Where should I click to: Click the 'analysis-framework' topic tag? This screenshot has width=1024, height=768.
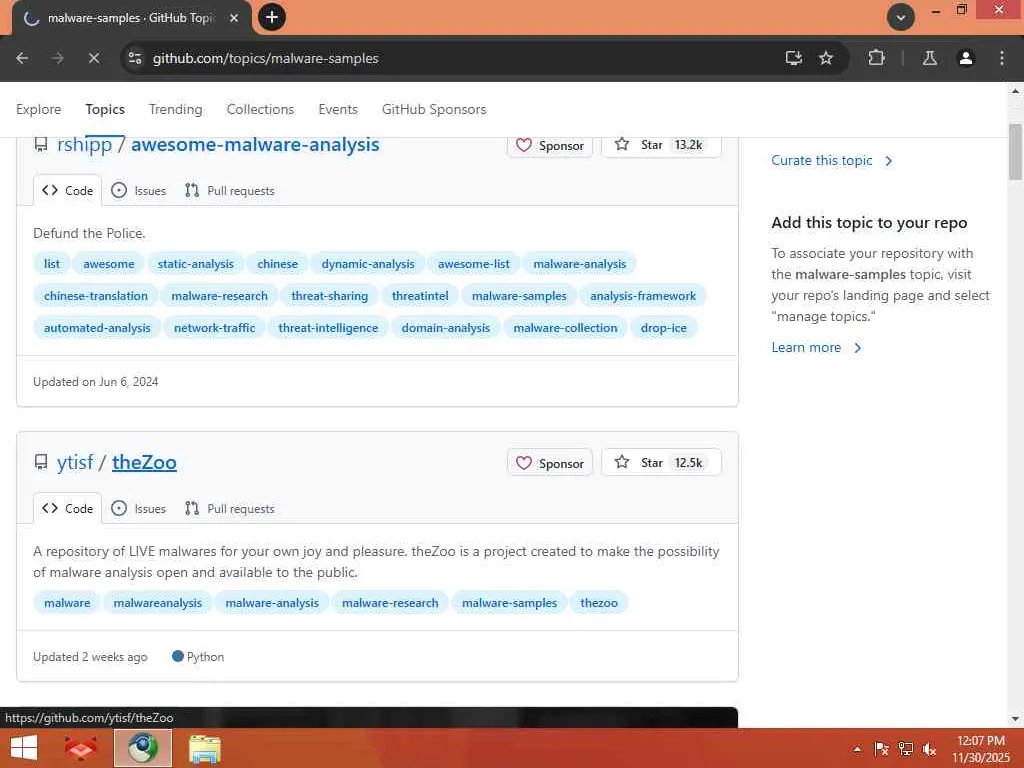tap(643, 296)
